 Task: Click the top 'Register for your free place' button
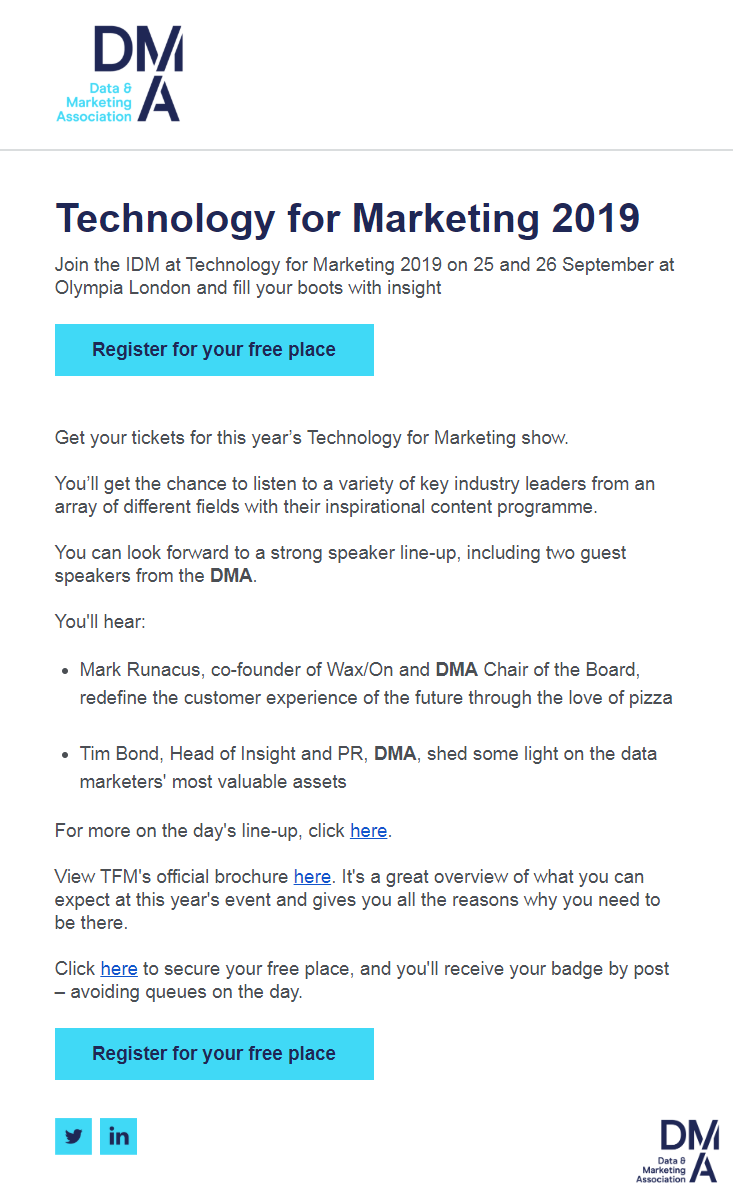(x=214, y=350)
